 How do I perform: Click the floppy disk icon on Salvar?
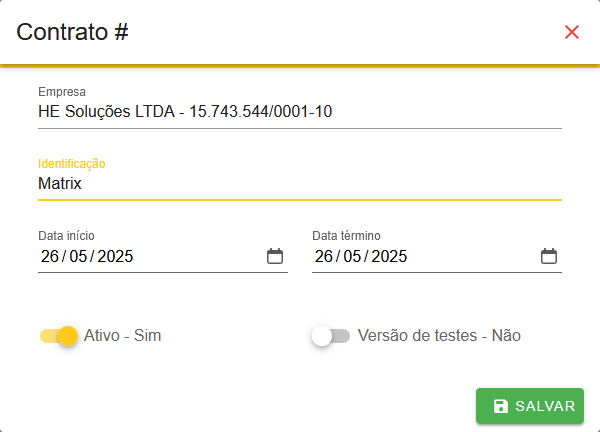click(501, 406)
